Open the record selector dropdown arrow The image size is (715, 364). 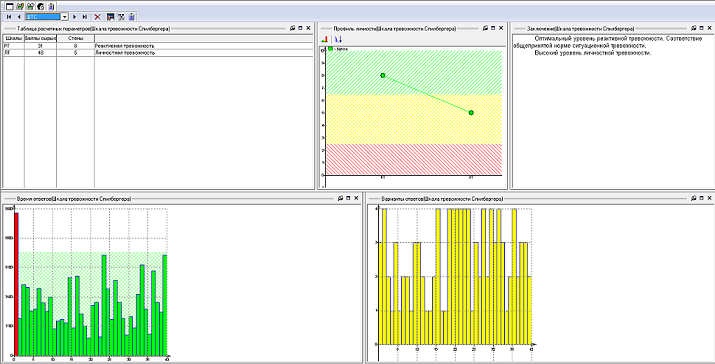[x=64, y=17]
